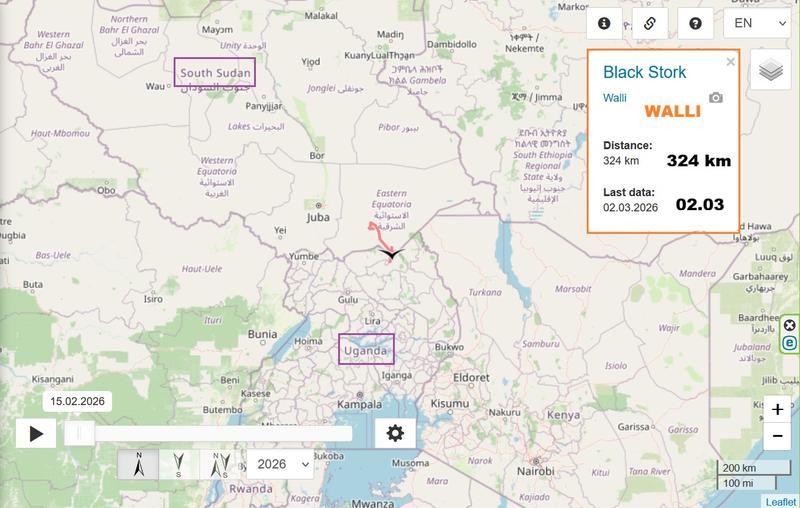Open the info button in top toolbar

pyautogui.click(x=604, y=23)
